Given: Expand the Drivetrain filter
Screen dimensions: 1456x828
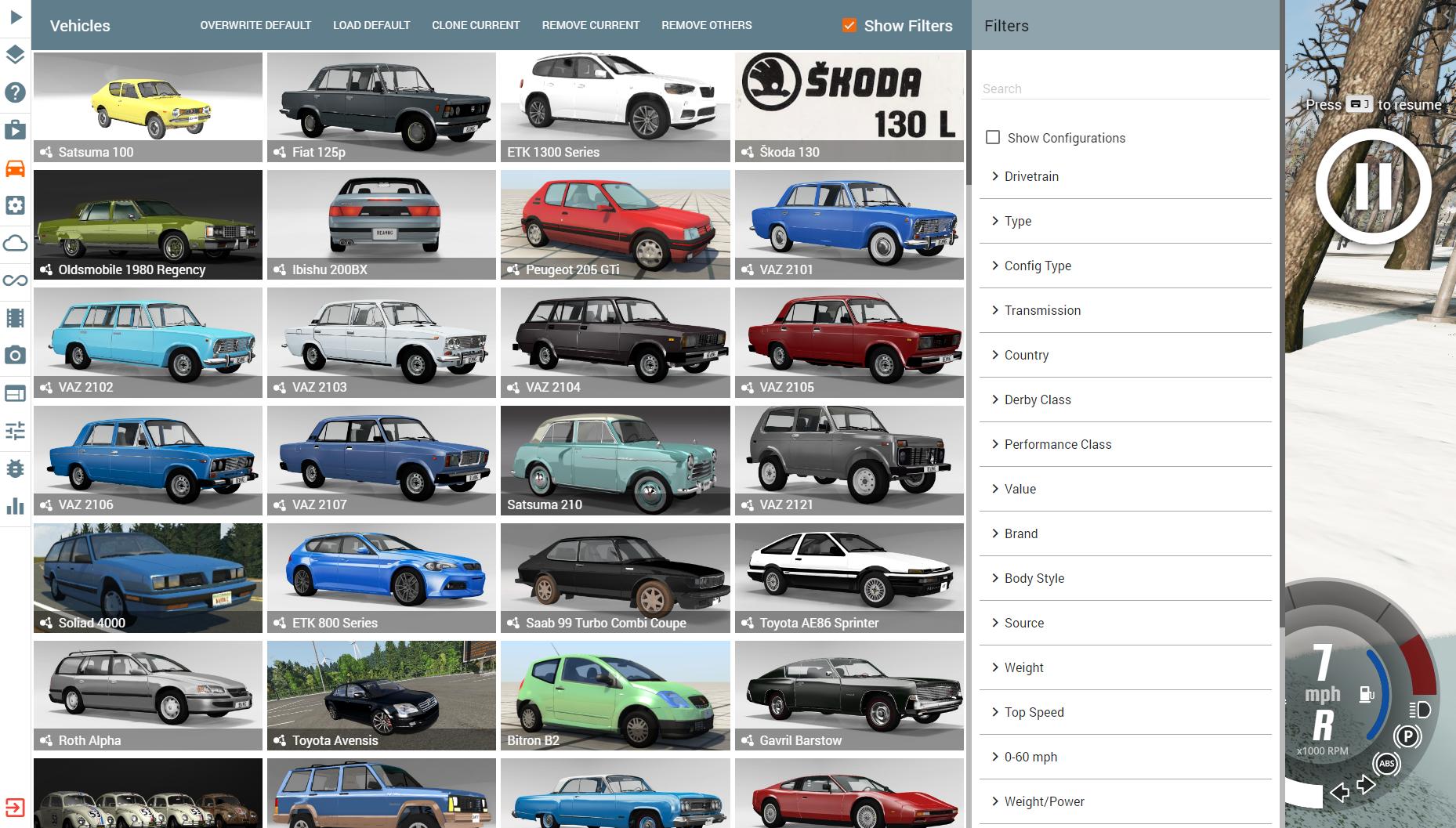Looking at the screenshot, I should tap(1125, 176).
